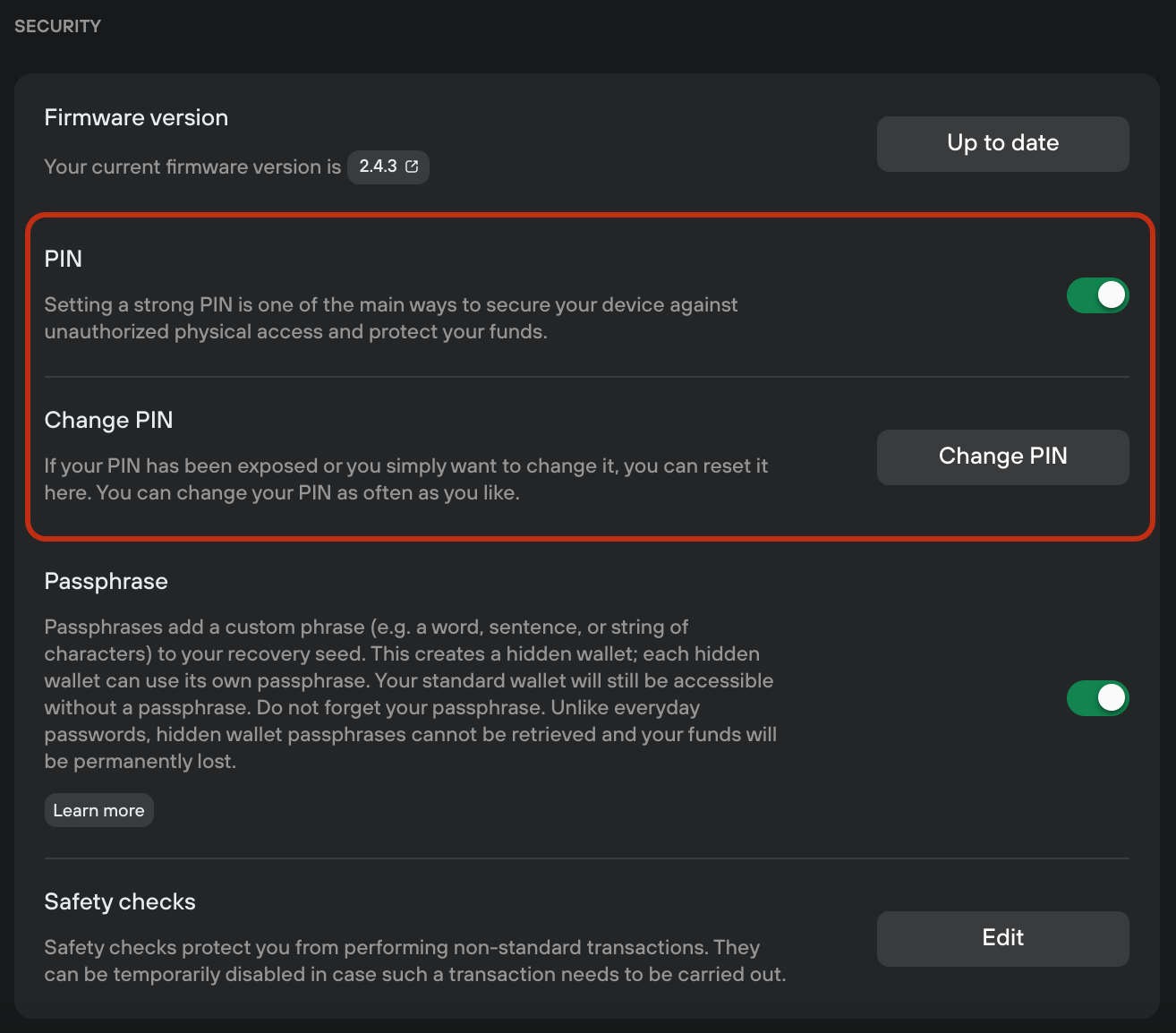Image resolution: width=1176 pixels, height=1033 pixels.
Task: Select the Passphrase heading
Action: pyautogui.click(x=106, y=581)
